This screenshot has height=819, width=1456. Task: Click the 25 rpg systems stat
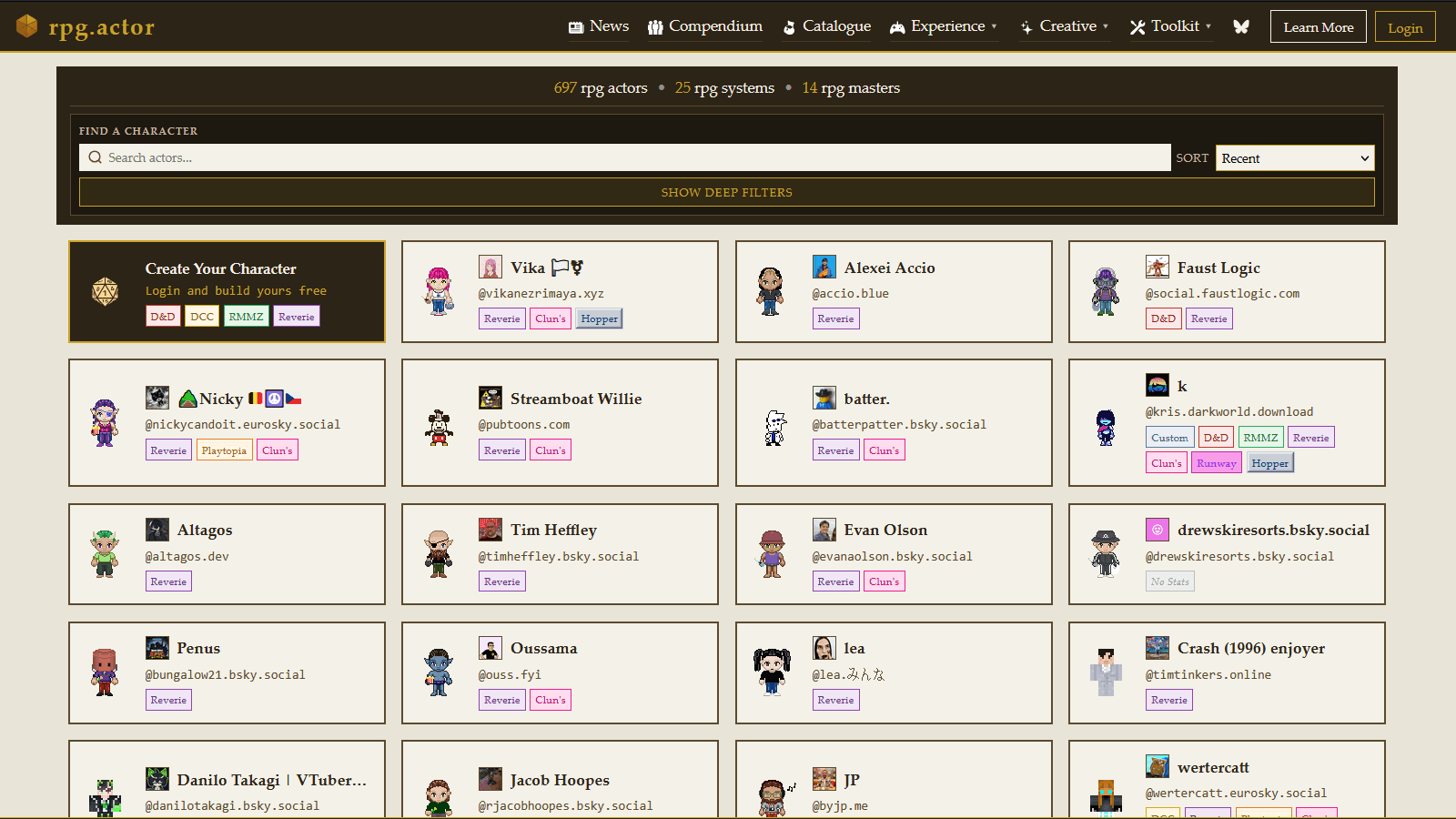(x=724, y=88)
